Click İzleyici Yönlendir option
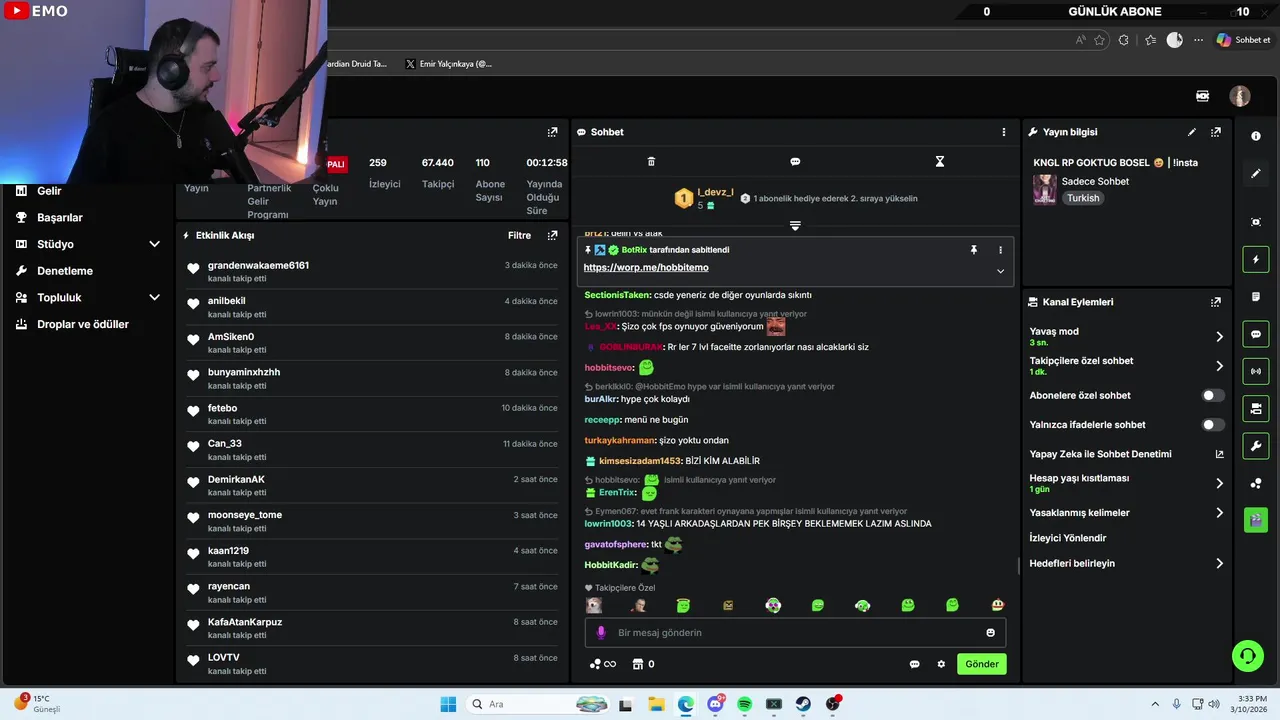Viewport: 1280px width, 720px height. pyautogui.click(x=1068, y=538)
